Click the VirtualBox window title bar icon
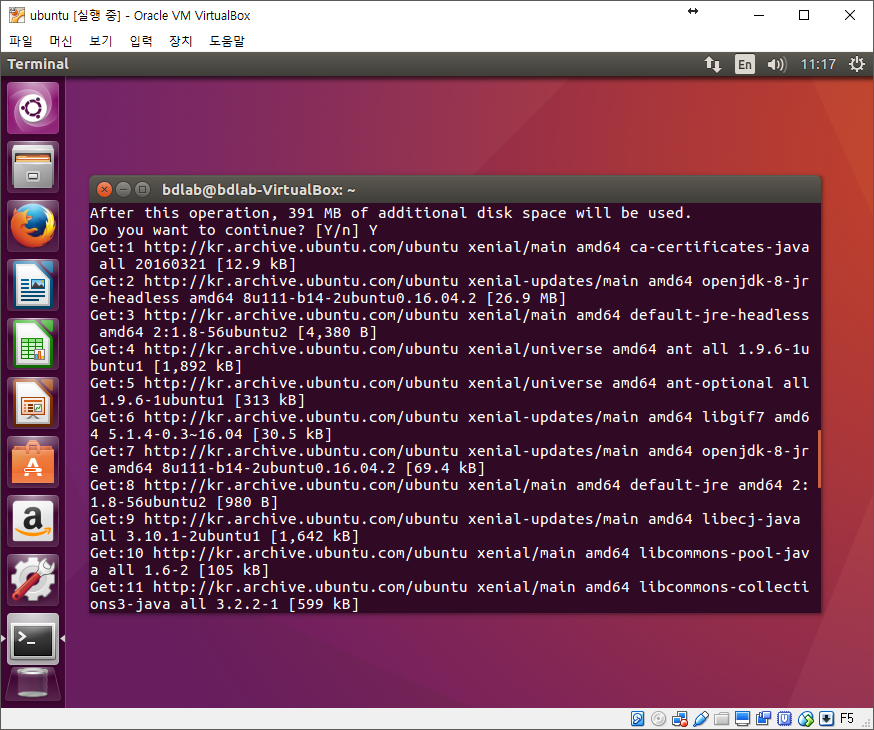The width and height of the screenshot is (874, 730). pos(17,15)
